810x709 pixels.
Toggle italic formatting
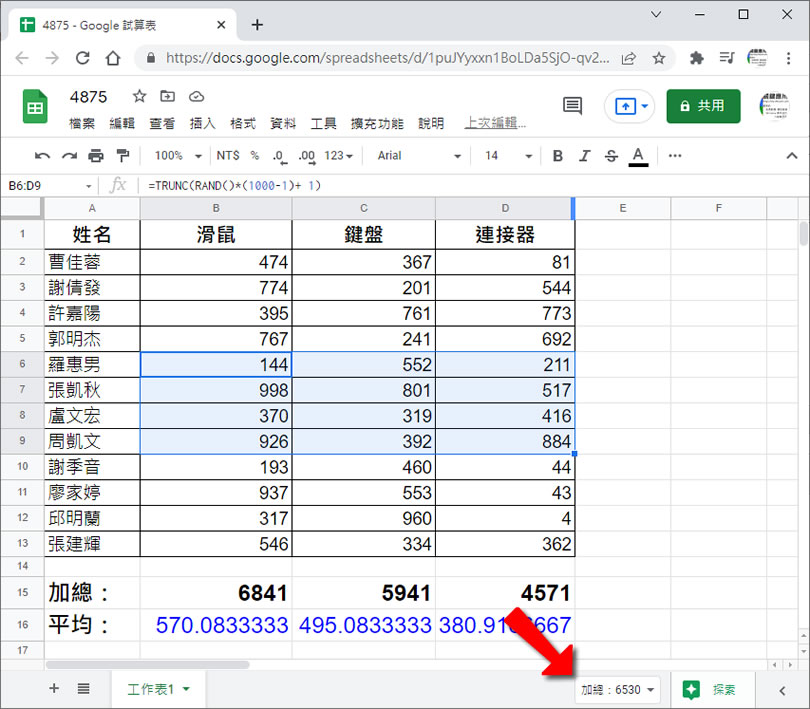point(584,156)
